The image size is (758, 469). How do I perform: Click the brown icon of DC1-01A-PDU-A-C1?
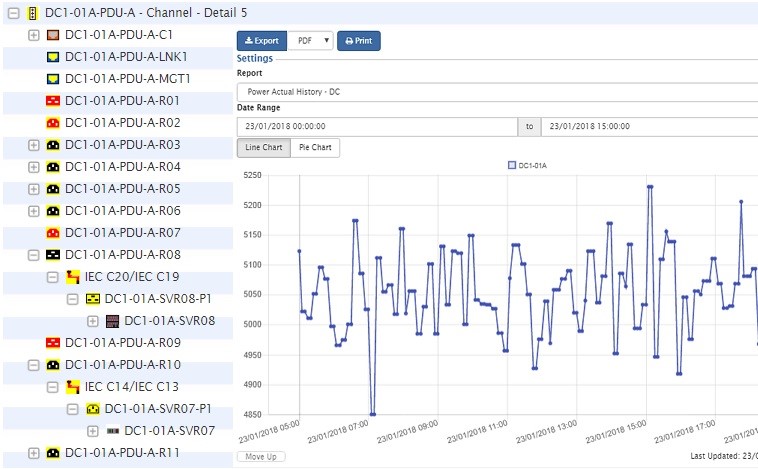click(x=53, y=34)
